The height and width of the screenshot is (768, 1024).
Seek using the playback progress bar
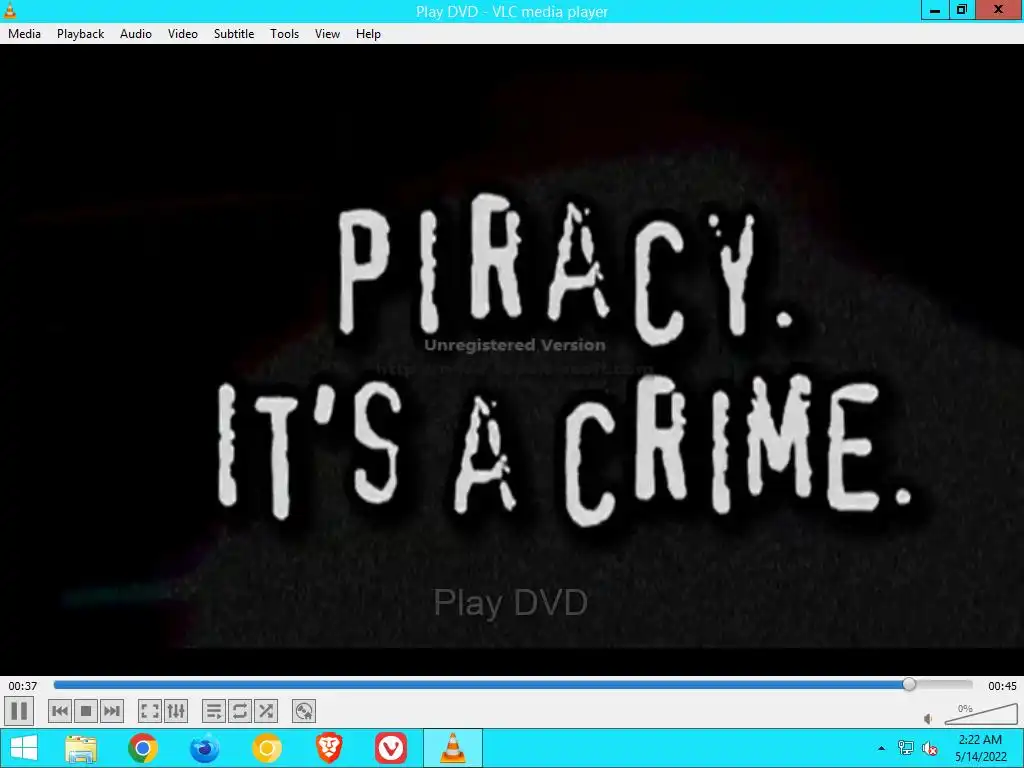513,684
